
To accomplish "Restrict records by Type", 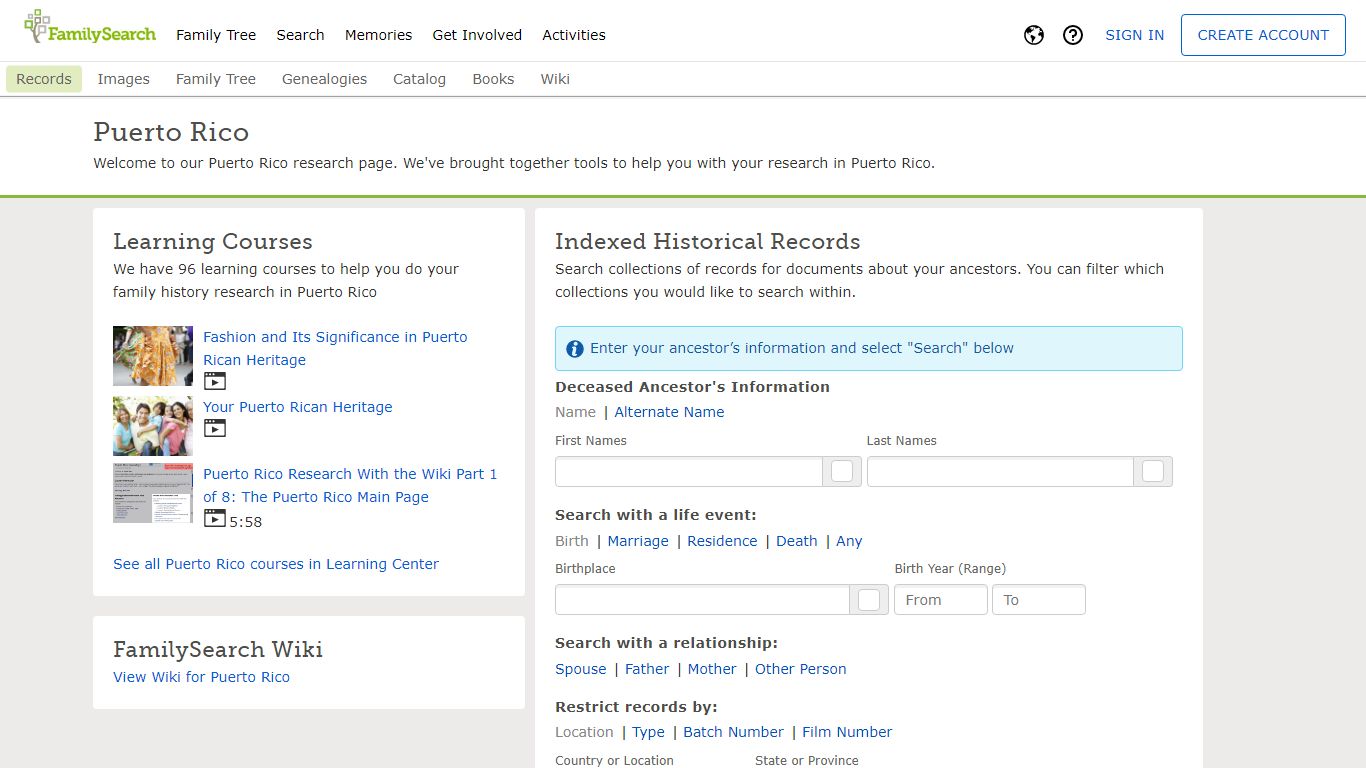I will coord(648,732).
